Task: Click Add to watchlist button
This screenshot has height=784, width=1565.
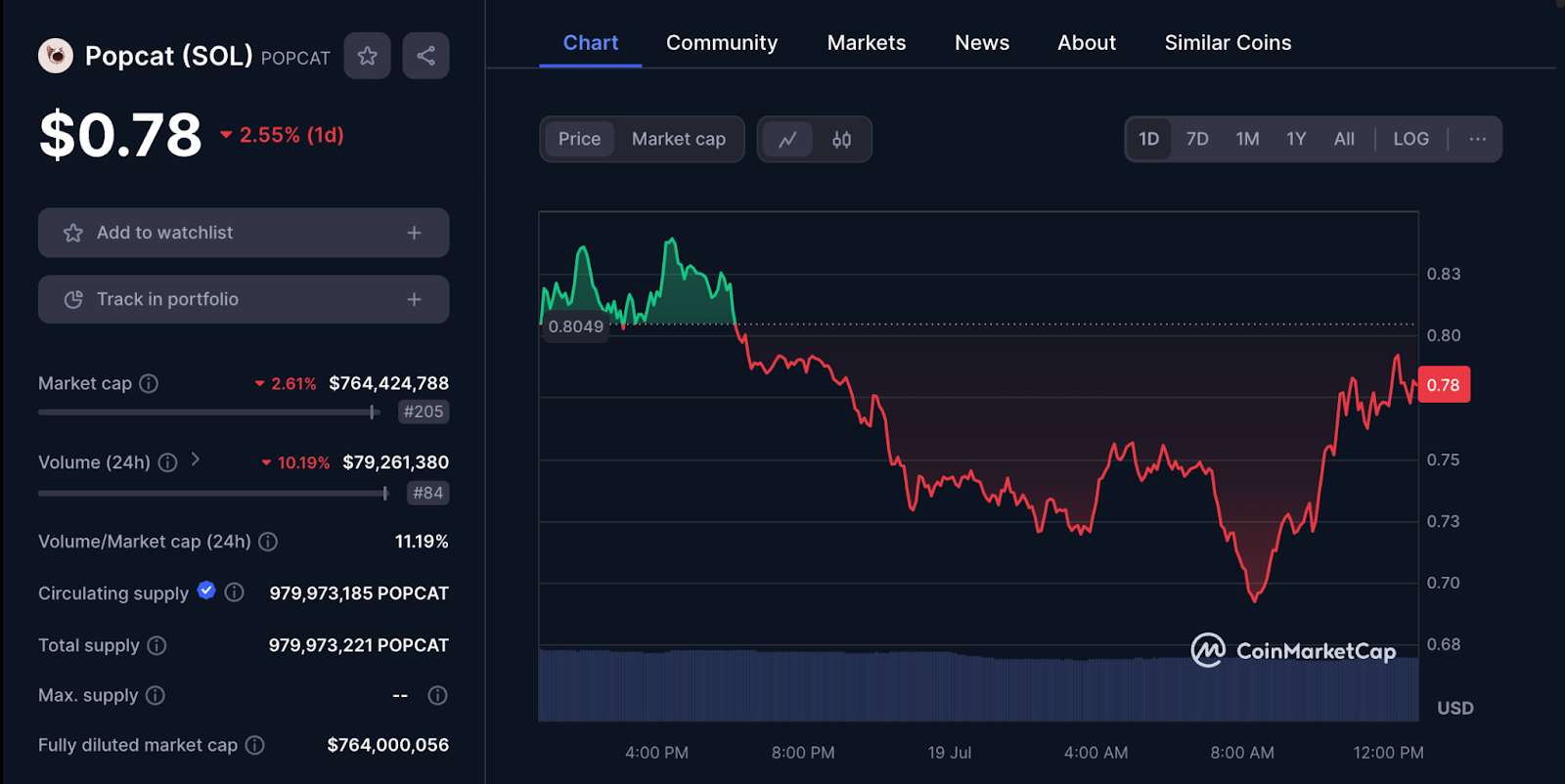Action: coord(244,233)
